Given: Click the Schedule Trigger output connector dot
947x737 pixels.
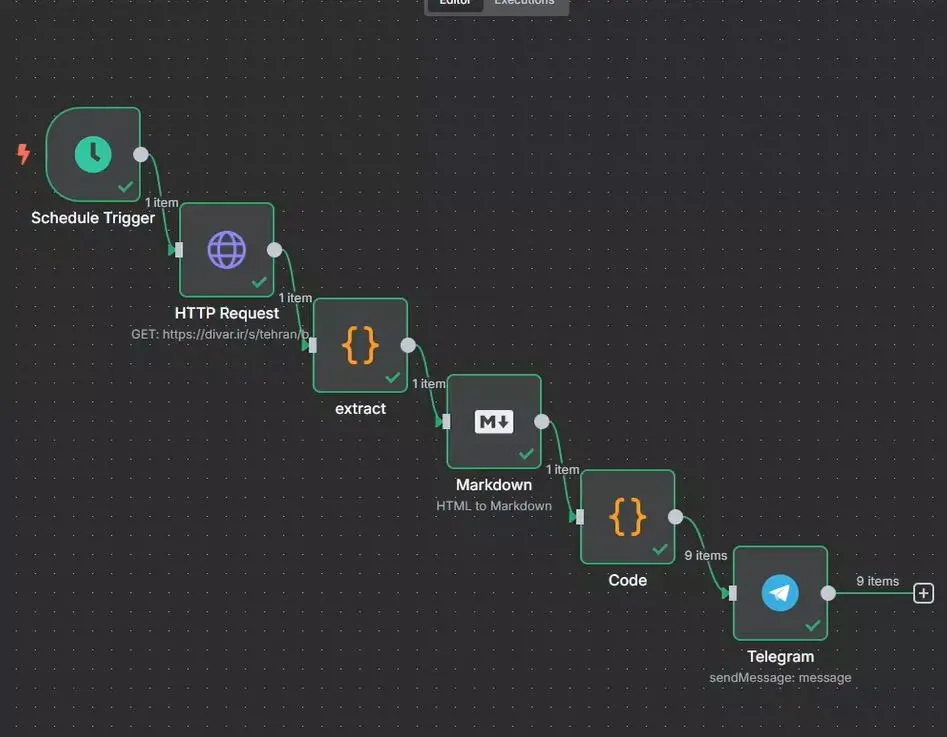Looking at the screenshot, I should coord(141,154).
